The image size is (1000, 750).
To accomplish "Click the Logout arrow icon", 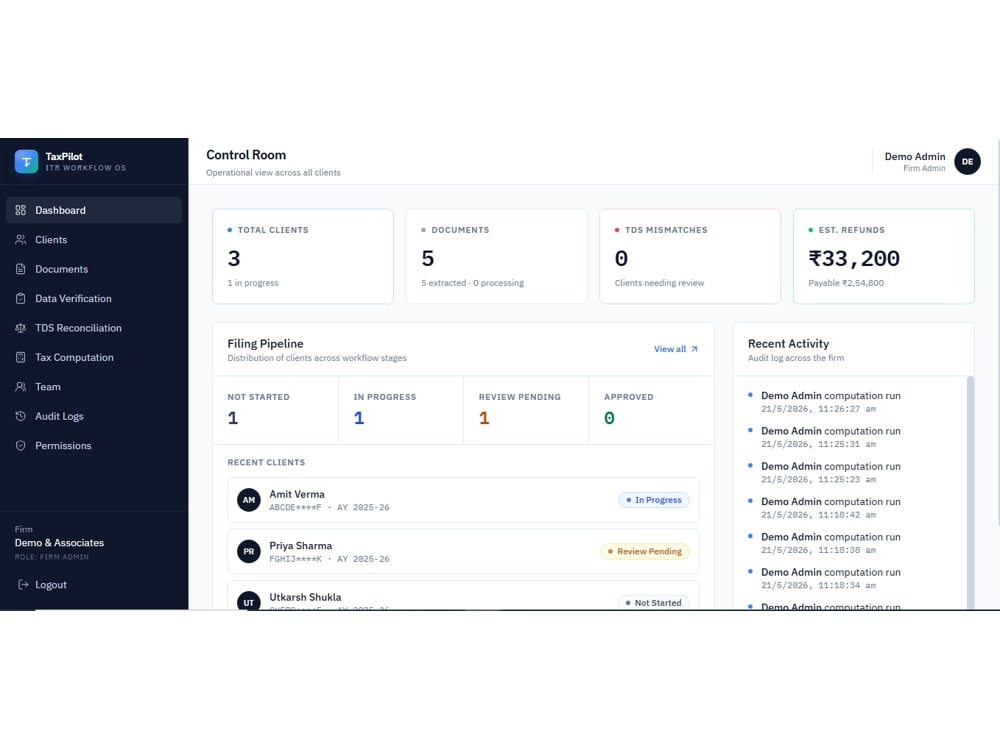I will pyautogui.click(x=23, y=584).
